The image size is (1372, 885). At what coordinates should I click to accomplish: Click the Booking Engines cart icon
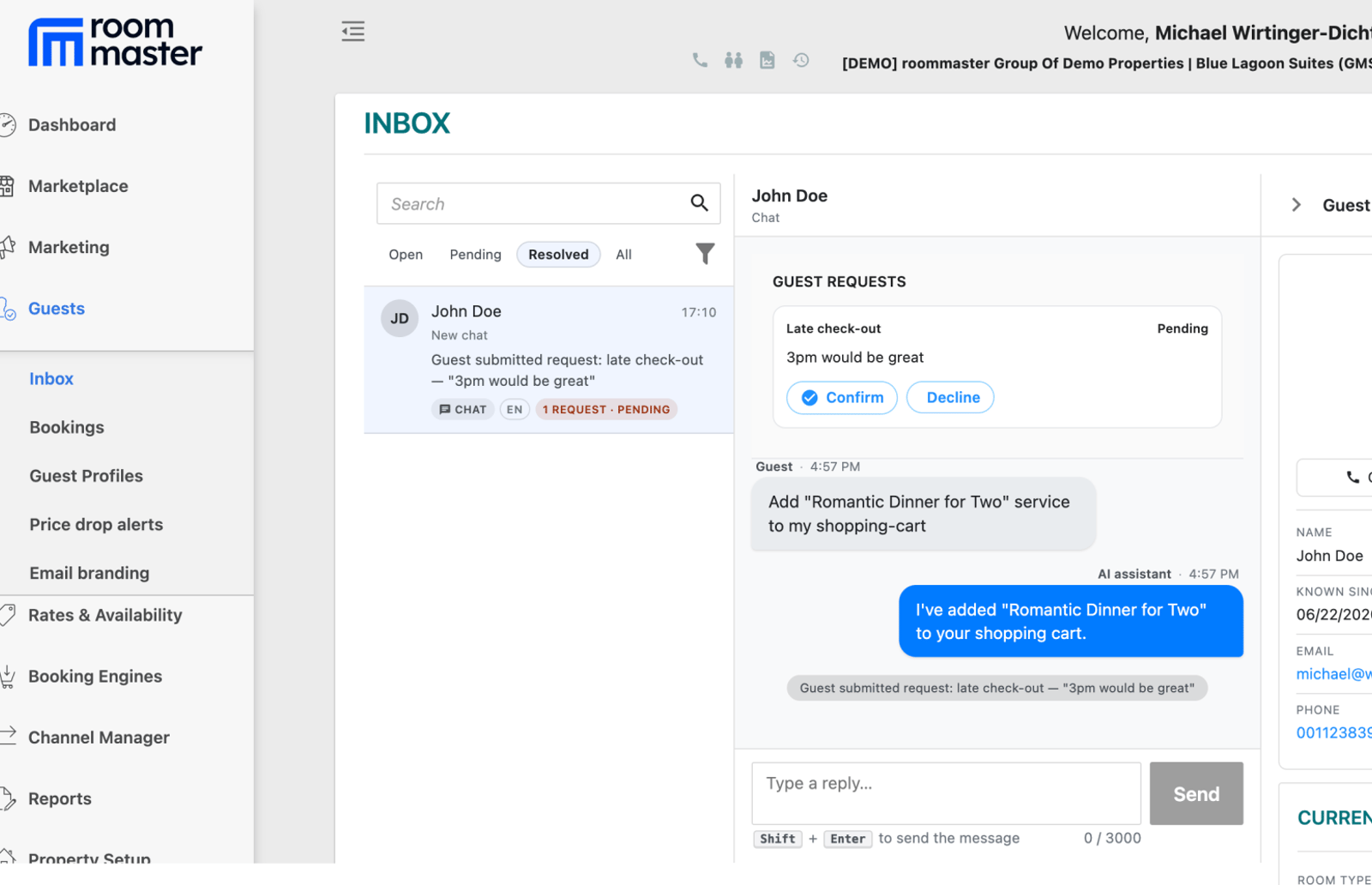tap(7, 677)
